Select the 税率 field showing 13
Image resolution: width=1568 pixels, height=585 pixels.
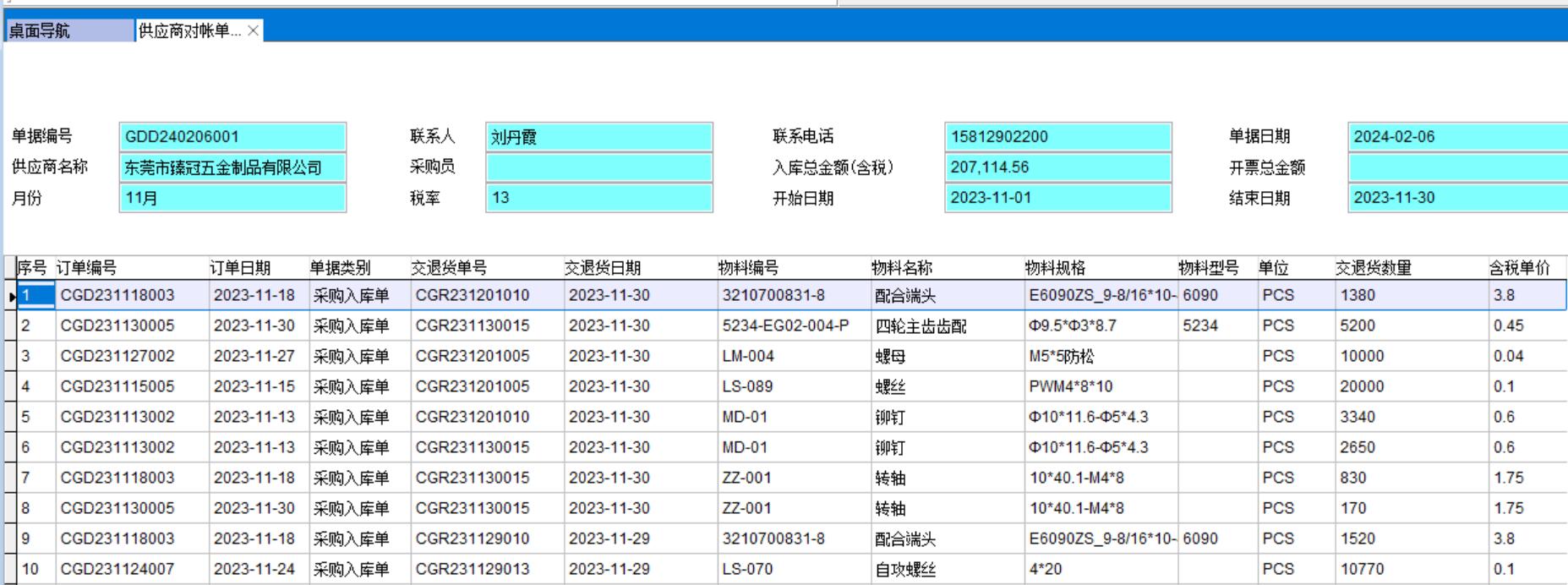(x=598, y=198)
